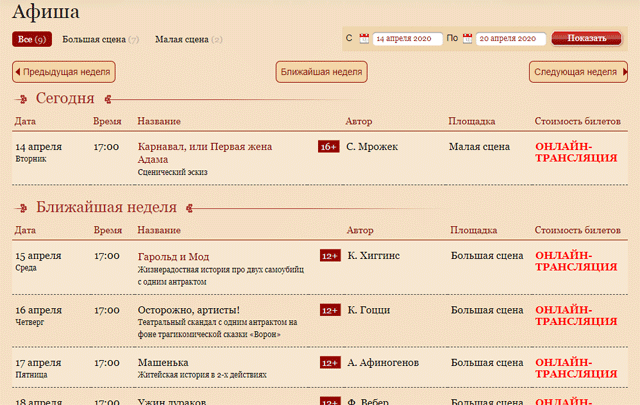
Task: Click the 12+ age badge for Машенька
Action: (330, 362)
